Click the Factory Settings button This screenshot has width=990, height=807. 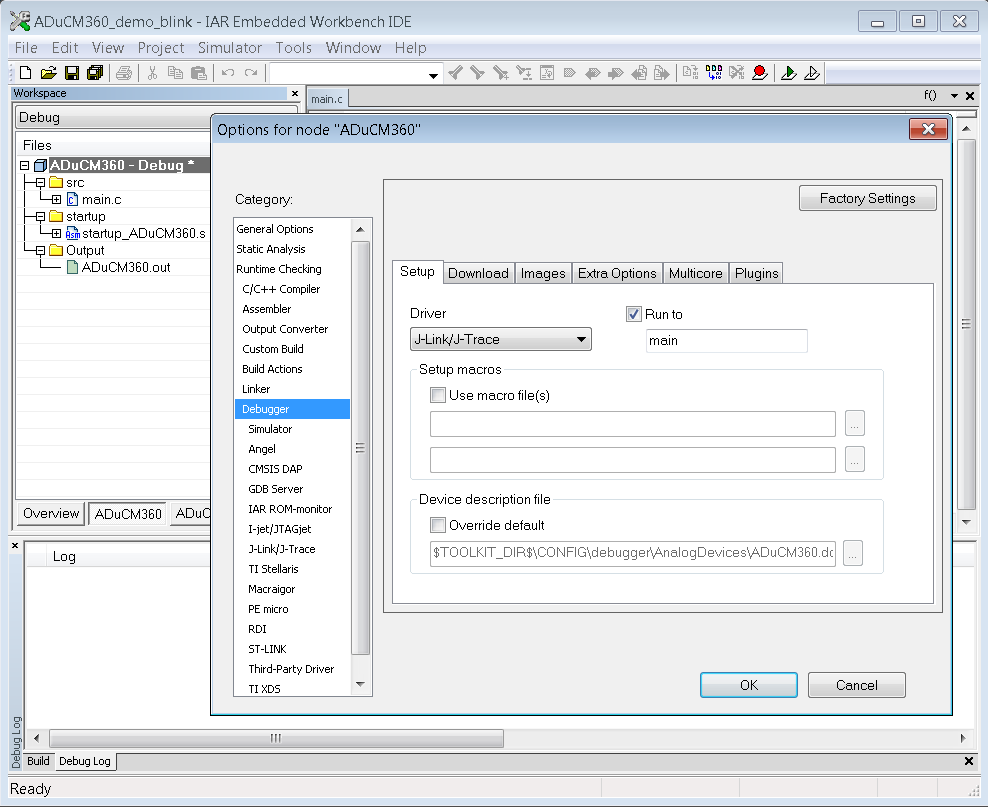868,198
